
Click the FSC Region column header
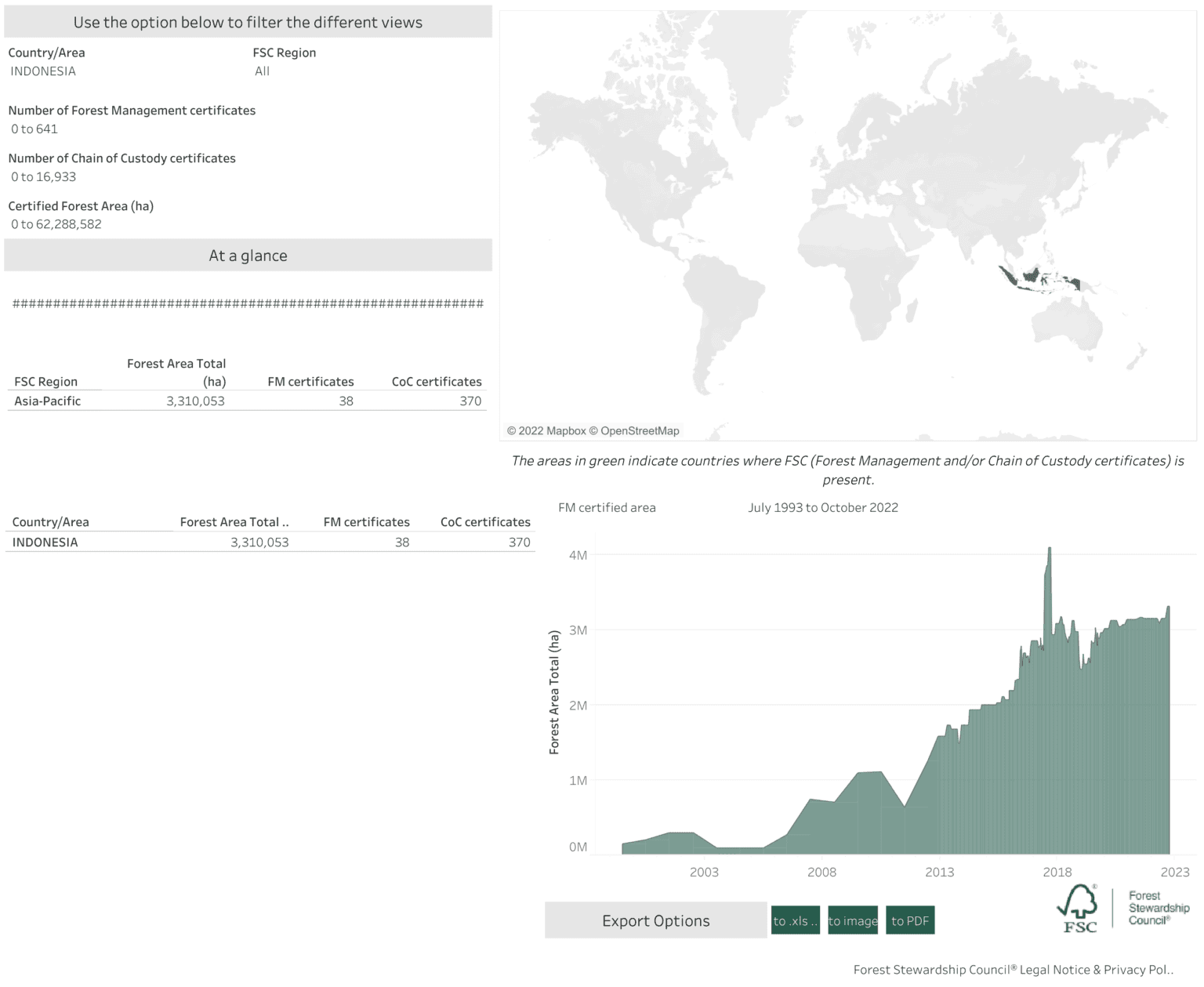pyautogui.click(x=46, y=382)
